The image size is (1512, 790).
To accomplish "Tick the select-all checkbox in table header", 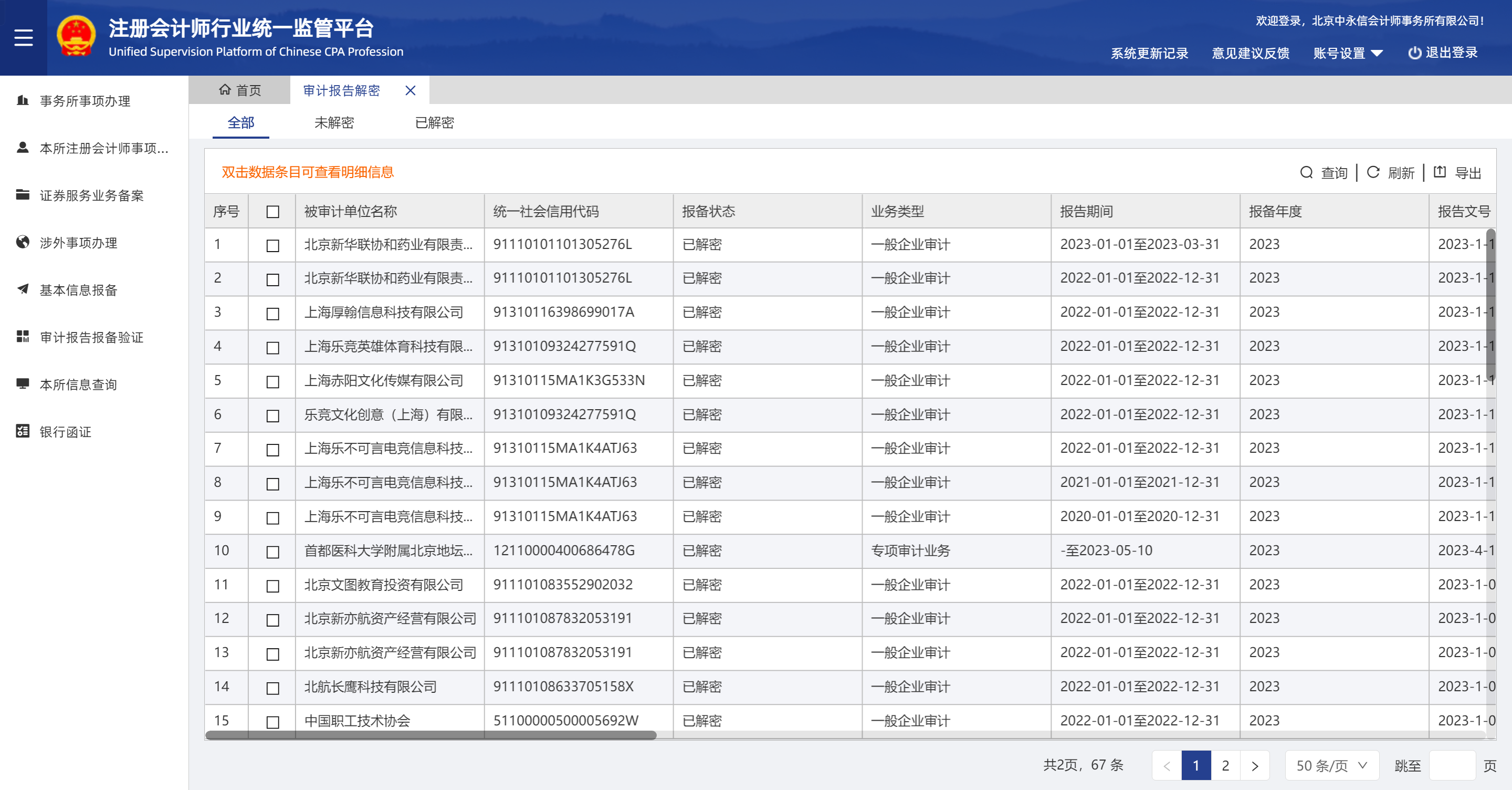I will point(272,212).
